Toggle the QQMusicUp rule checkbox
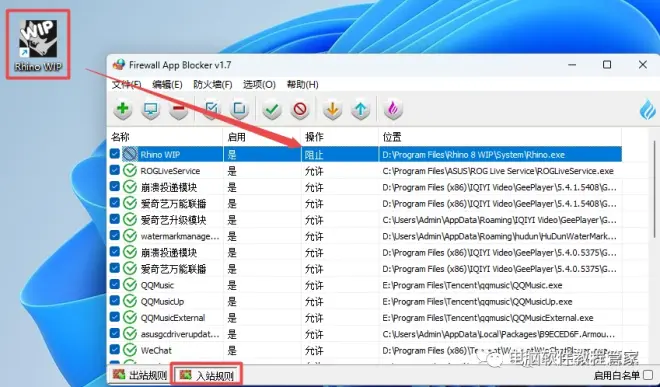 pyautogui.click(x=114, y=300)
